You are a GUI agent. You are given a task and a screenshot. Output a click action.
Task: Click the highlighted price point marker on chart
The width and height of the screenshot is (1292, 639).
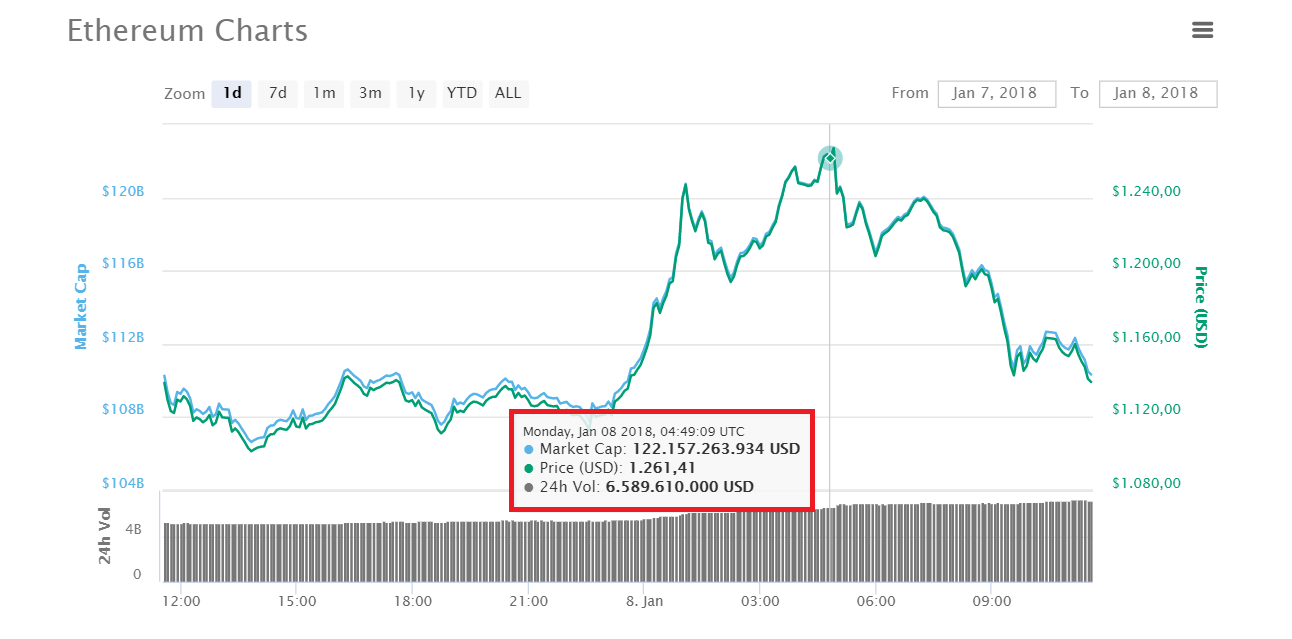(x=830, y=157)
